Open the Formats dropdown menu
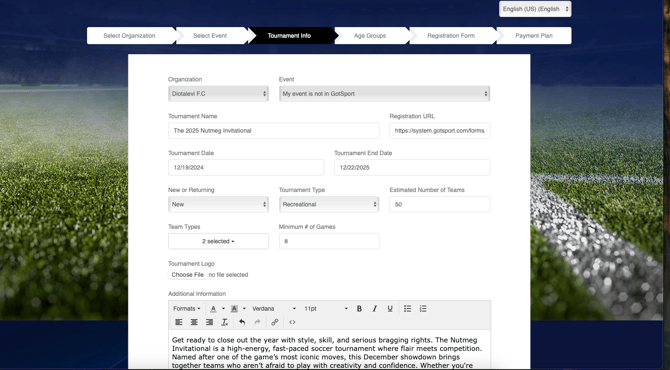The image size is (670, 370). [x=186, y=308]
